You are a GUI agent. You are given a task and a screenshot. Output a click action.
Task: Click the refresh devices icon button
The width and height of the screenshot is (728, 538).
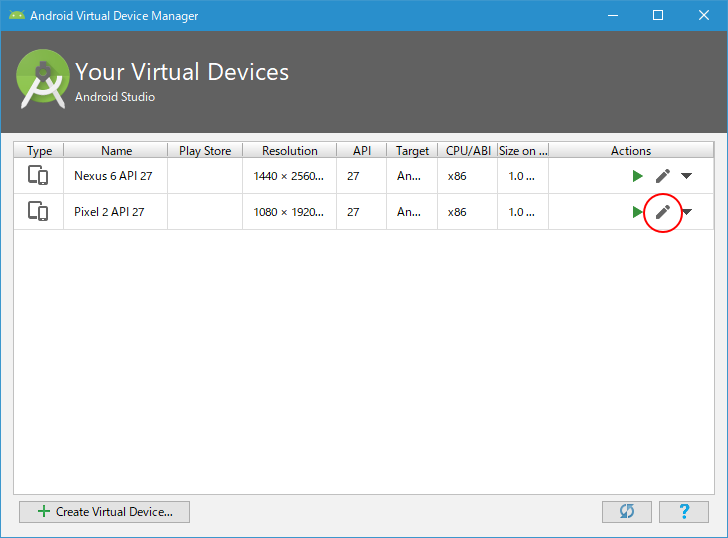(x=627, y=511)
